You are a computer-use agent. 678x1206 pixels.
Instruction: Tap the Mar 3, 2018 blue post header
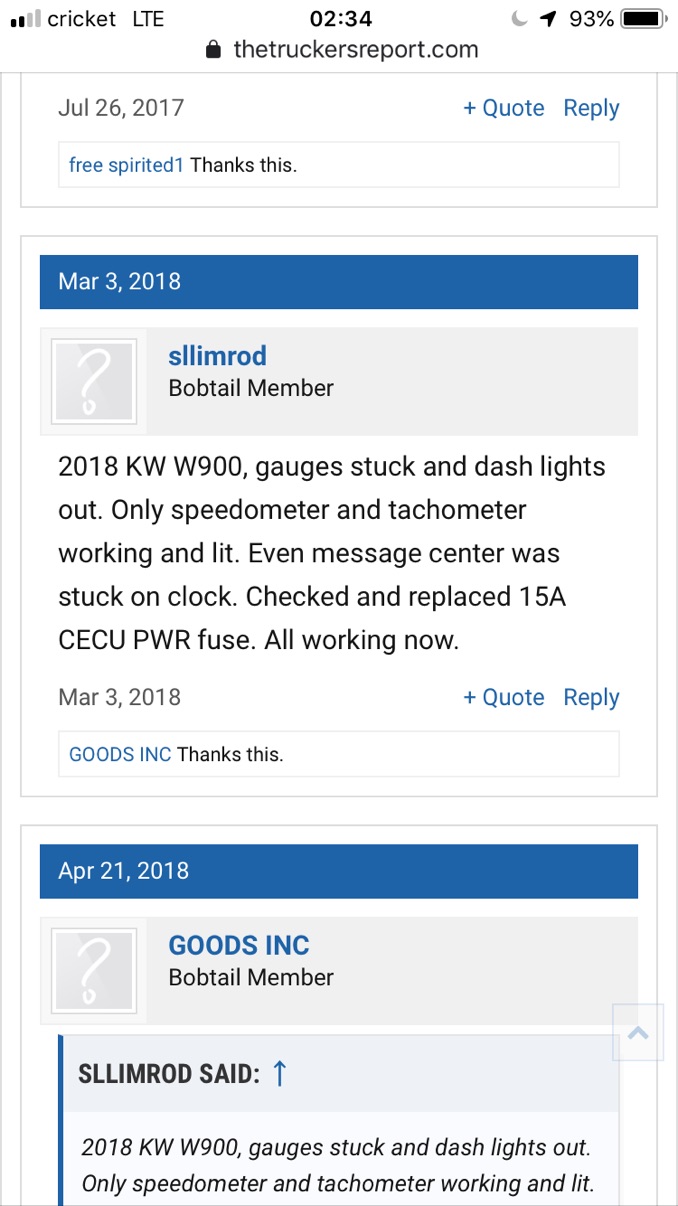click(338, 281)
